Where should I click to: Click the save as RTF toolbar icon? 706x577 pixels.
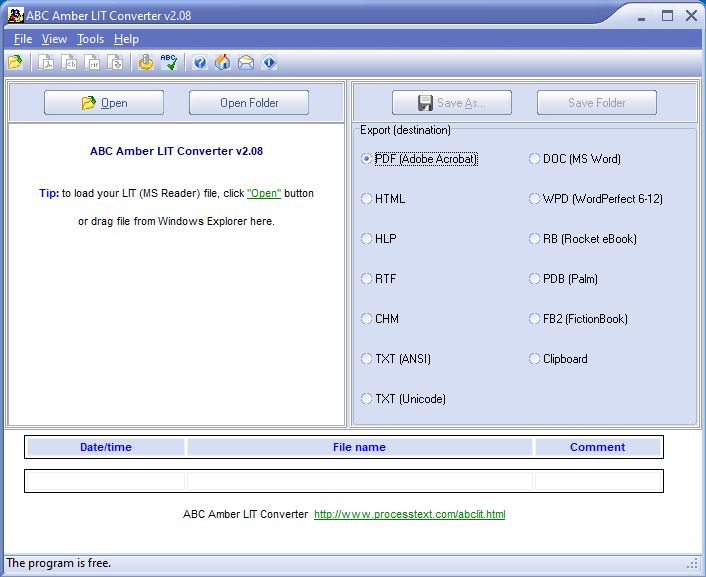click(92, 62)
